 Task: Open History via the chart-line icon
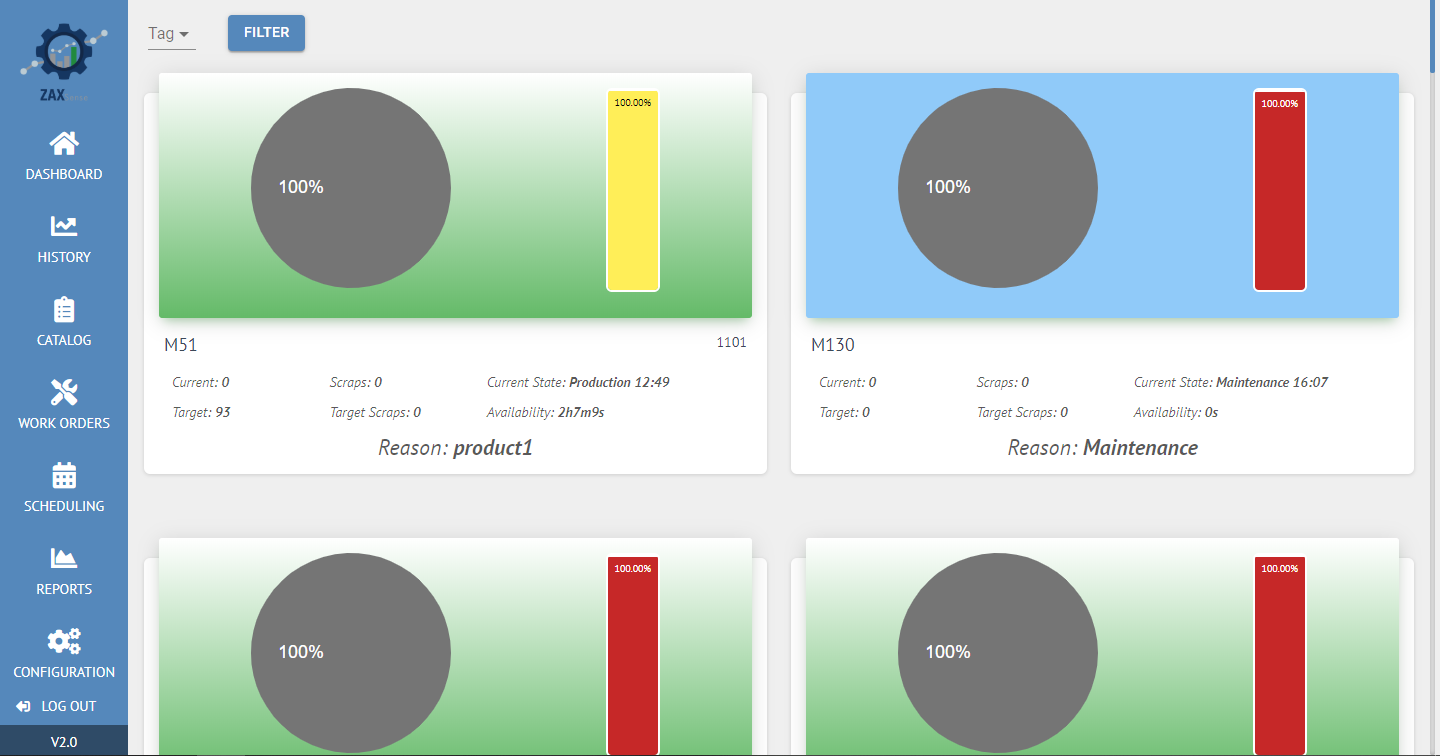pos(64,227)
